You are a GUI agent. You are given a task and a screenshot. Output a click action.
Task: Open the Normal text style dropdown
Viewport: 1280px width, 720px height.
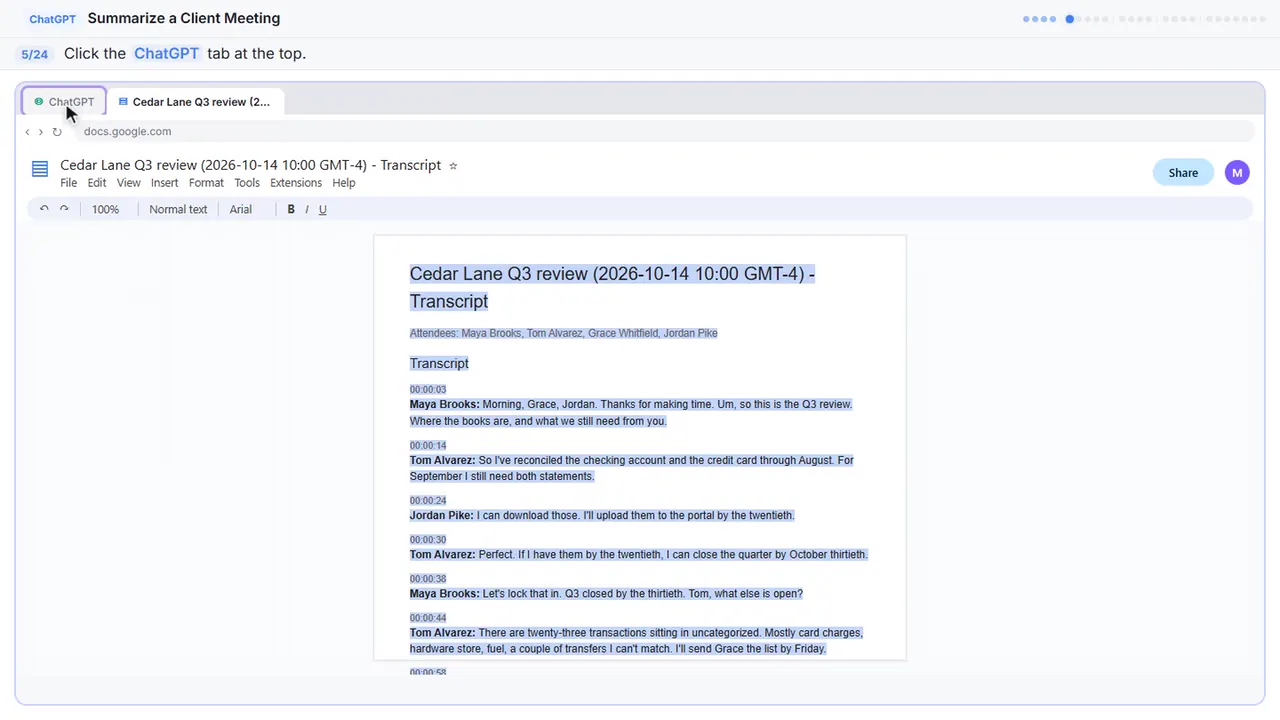178,209
